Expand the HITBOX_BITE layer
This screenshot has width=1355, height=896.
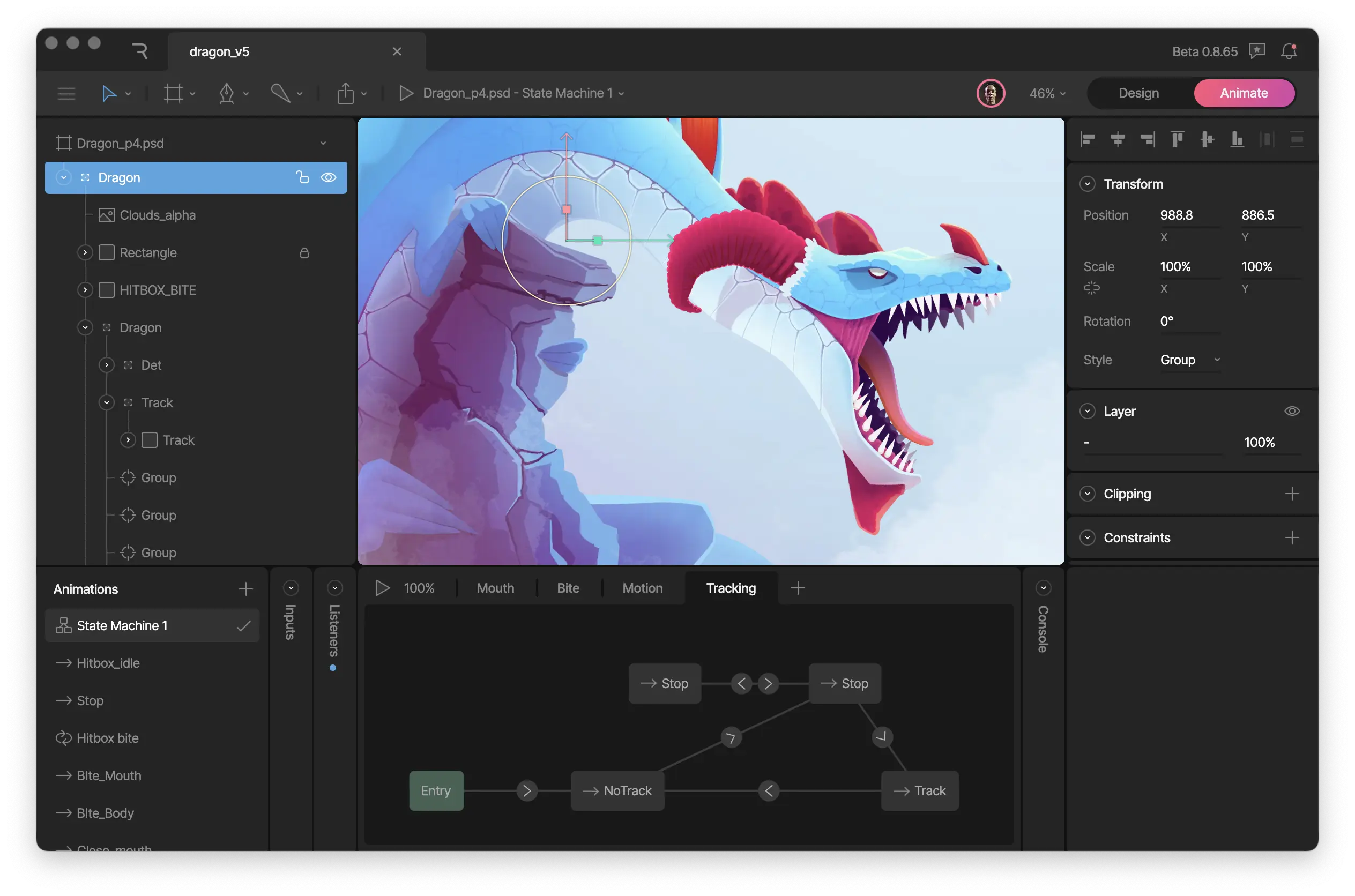85,290
